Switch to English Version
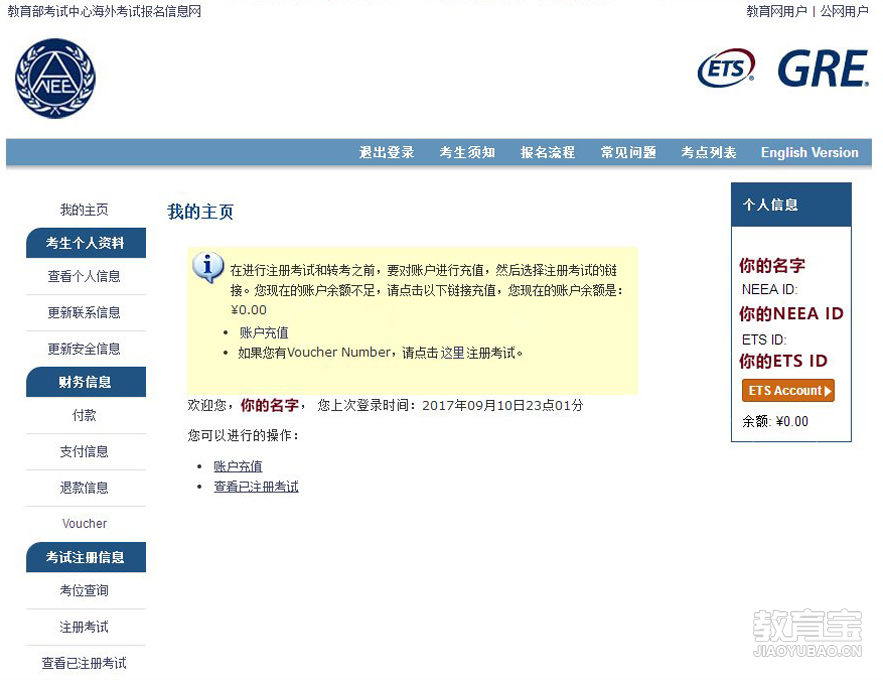Image resolution: width=883 pixels, height=680 pixels. (810, 153)
